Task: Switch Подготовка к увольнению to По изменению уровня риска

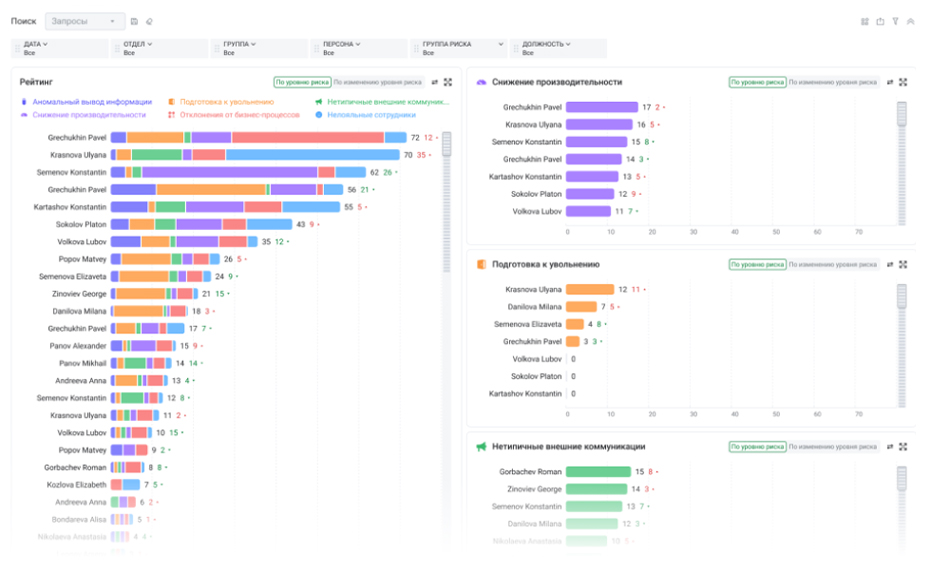Action: coord(833,265)
